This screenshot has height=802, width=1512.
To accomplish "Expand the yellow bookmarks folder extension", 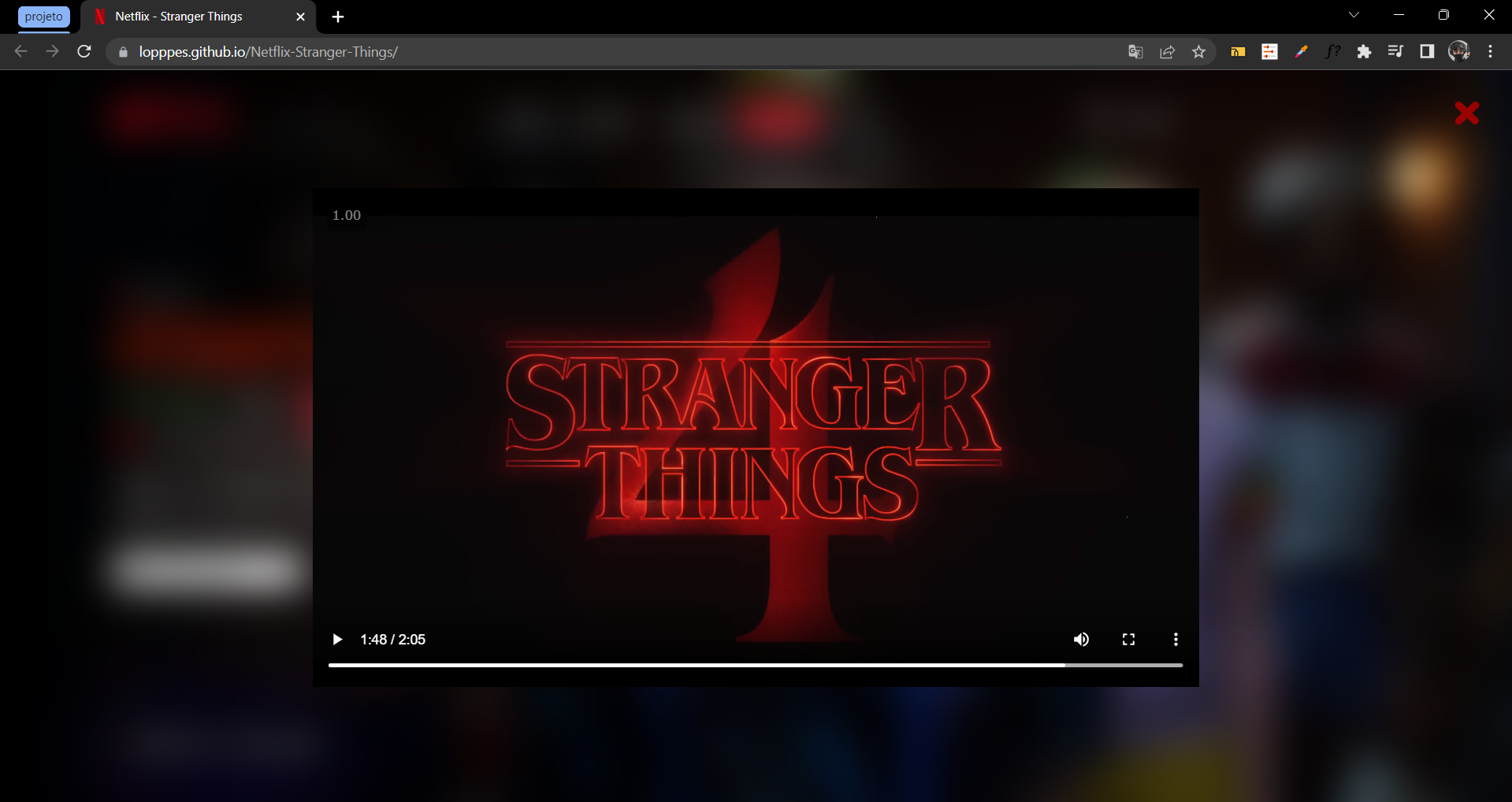I will [1237, 51].
